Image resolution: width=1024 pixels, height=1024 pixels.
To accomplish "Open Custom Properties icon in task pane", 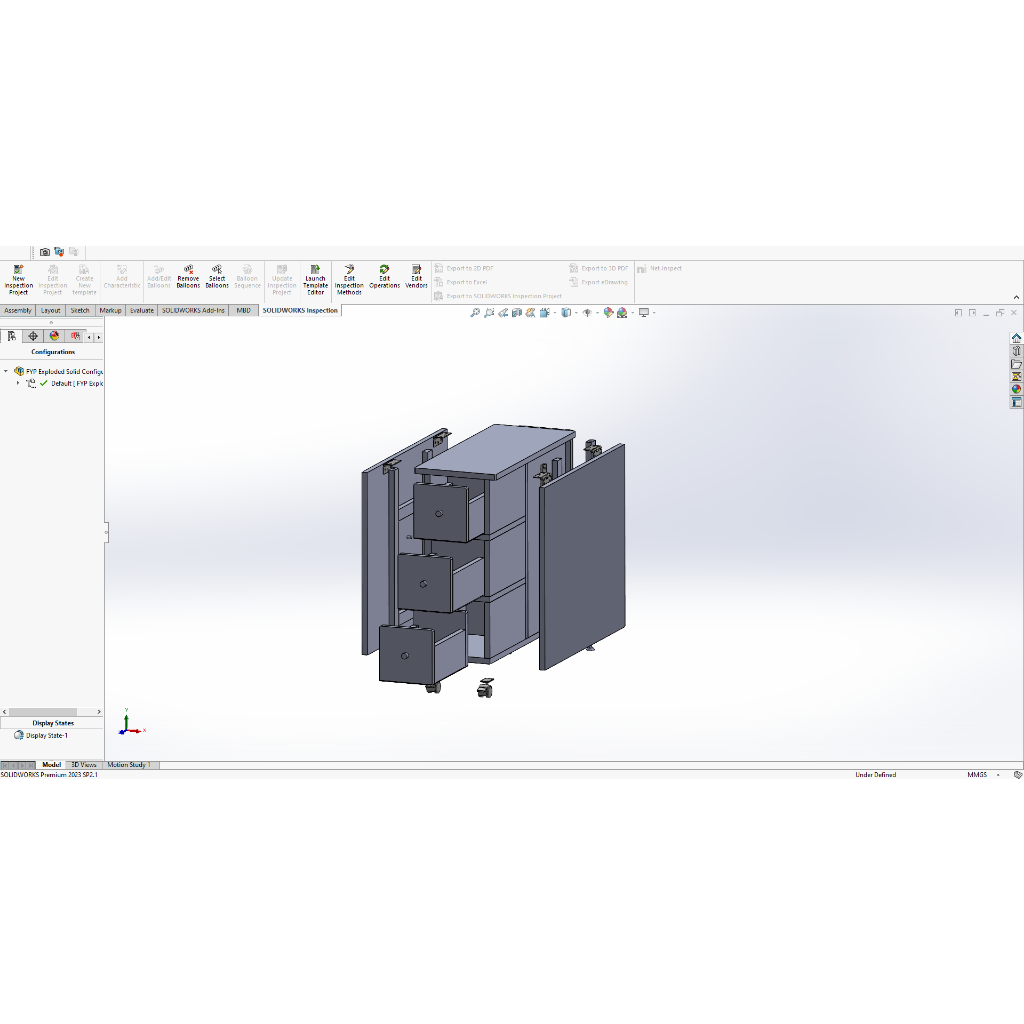I will pos(1016,402).
